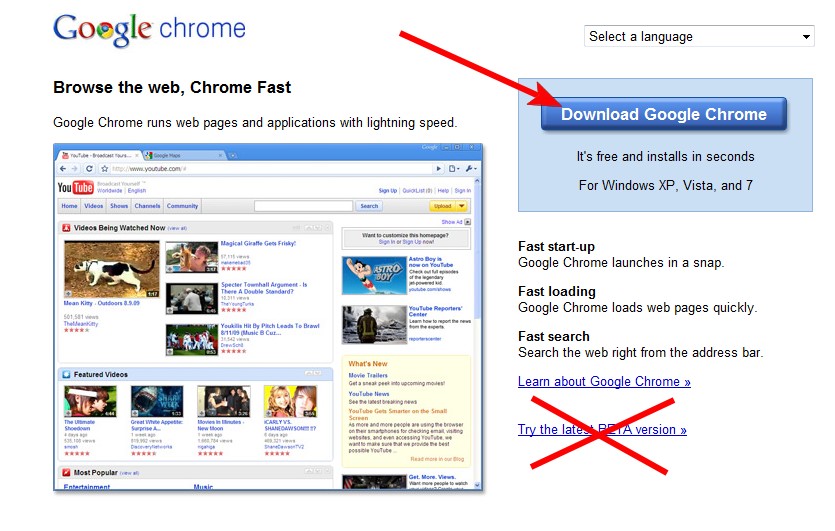
Task: Open the Try the latest BETA version link
Action: tap(602, 429)
